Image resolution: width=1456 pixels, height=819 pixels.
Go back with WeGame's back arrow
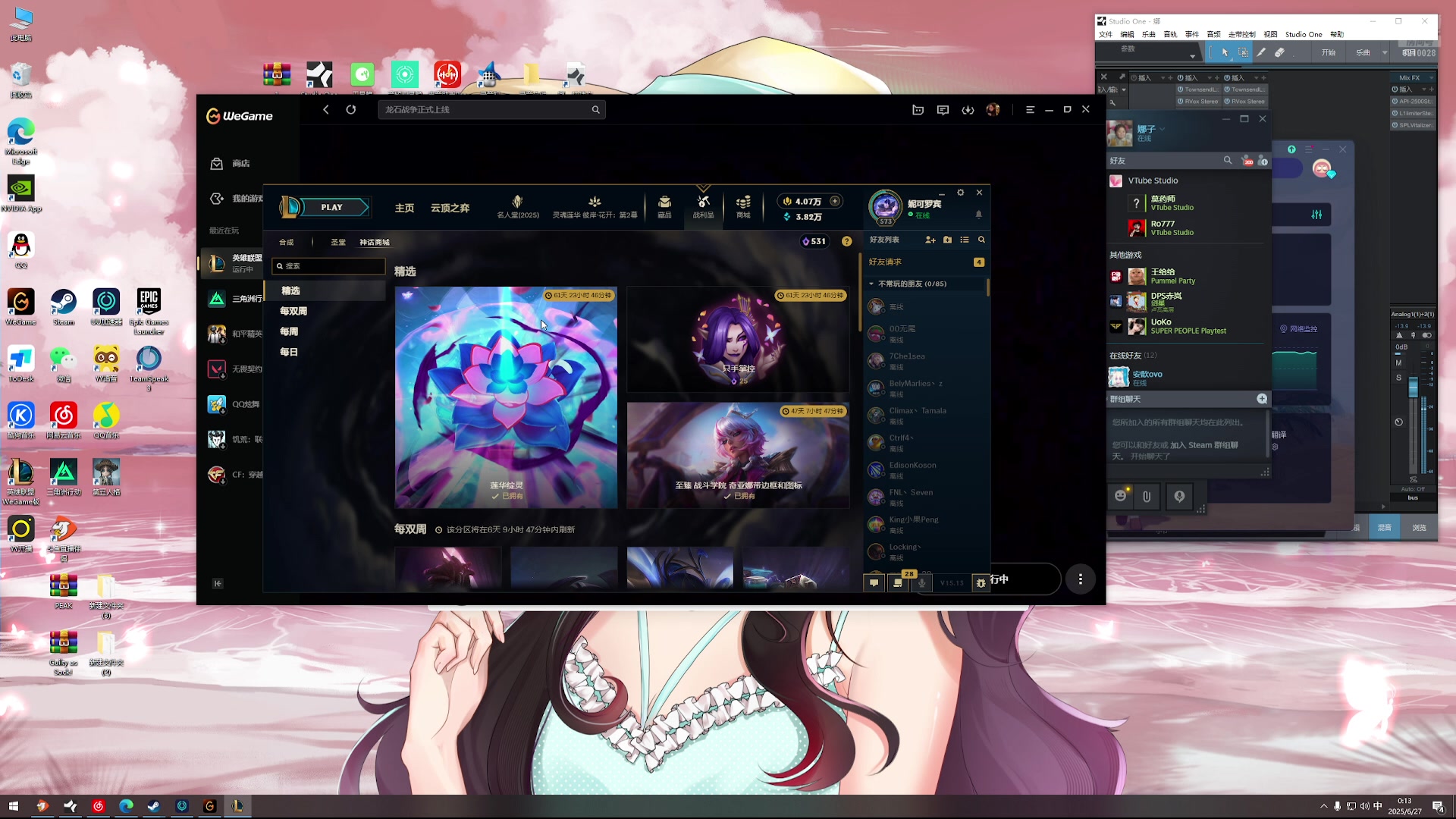326,110
